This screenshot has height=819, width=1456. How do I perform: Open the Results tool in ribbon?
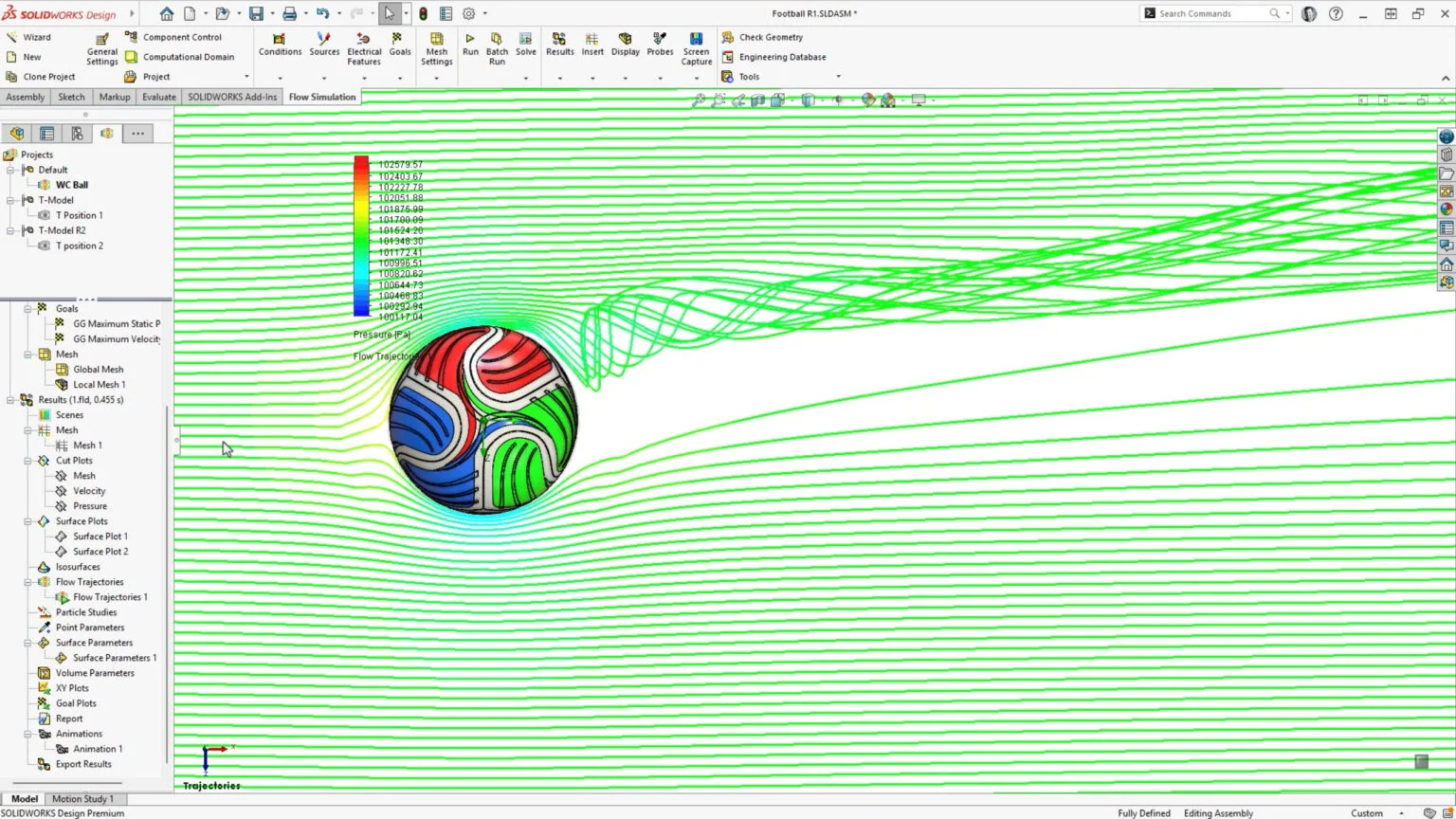559,45
